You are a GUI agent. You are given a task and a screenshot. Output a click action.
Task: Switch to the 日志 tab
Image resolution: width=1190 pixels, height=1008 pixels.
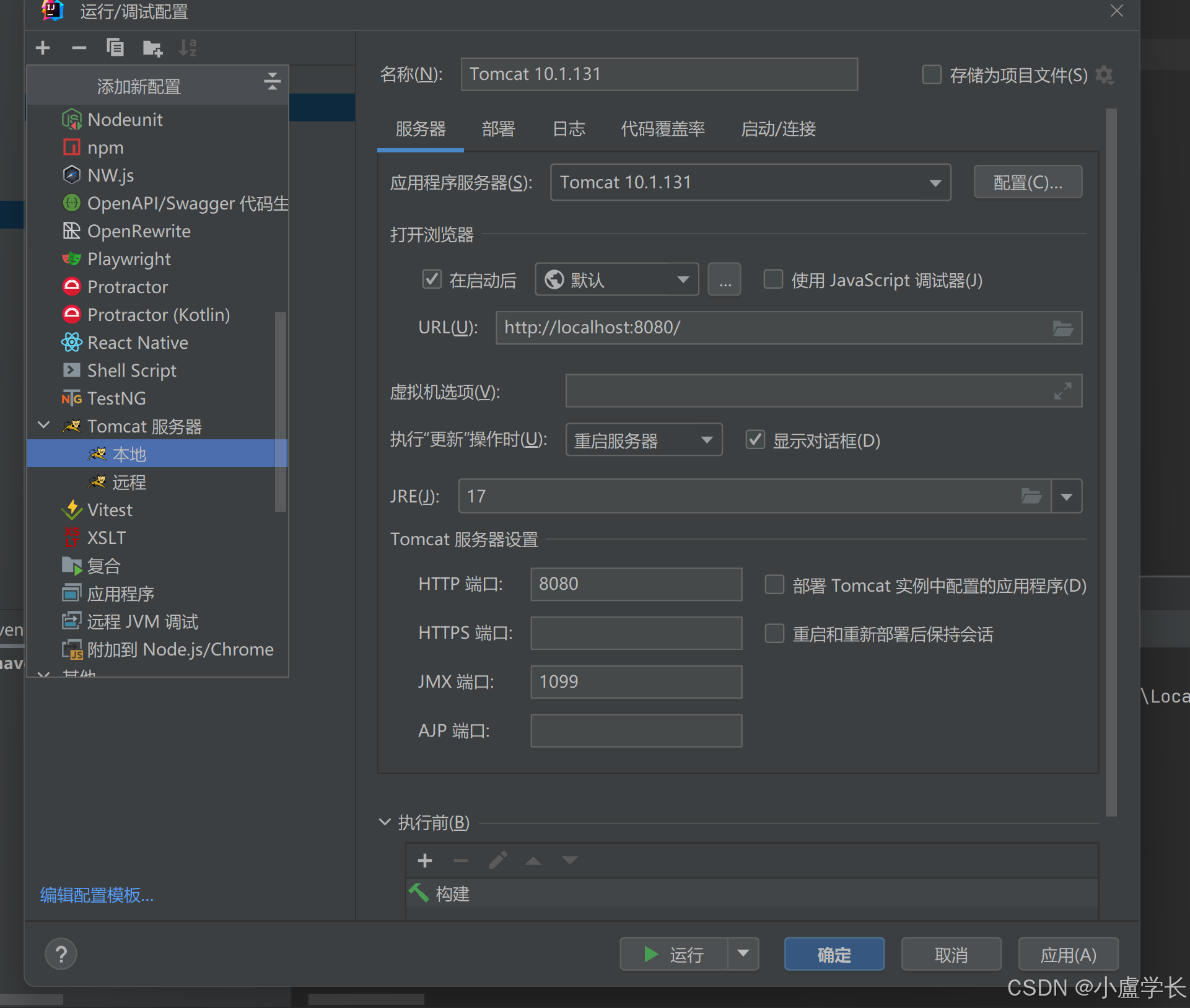[x=569, y=129]
